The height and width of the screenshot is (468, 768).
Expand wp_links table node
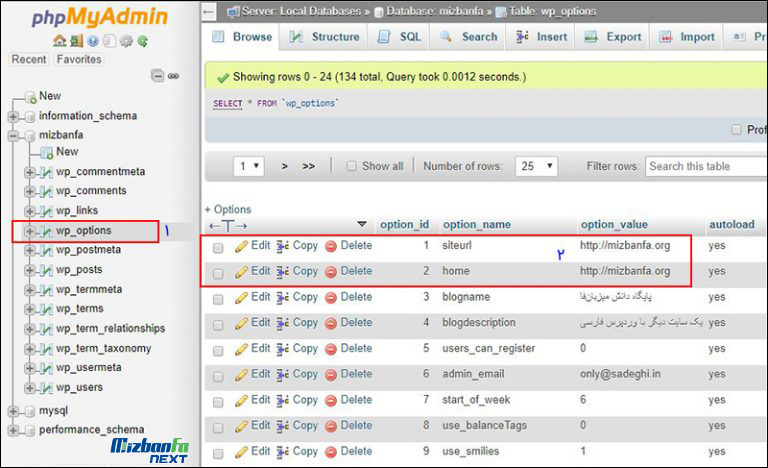click(x=30, y=211)
